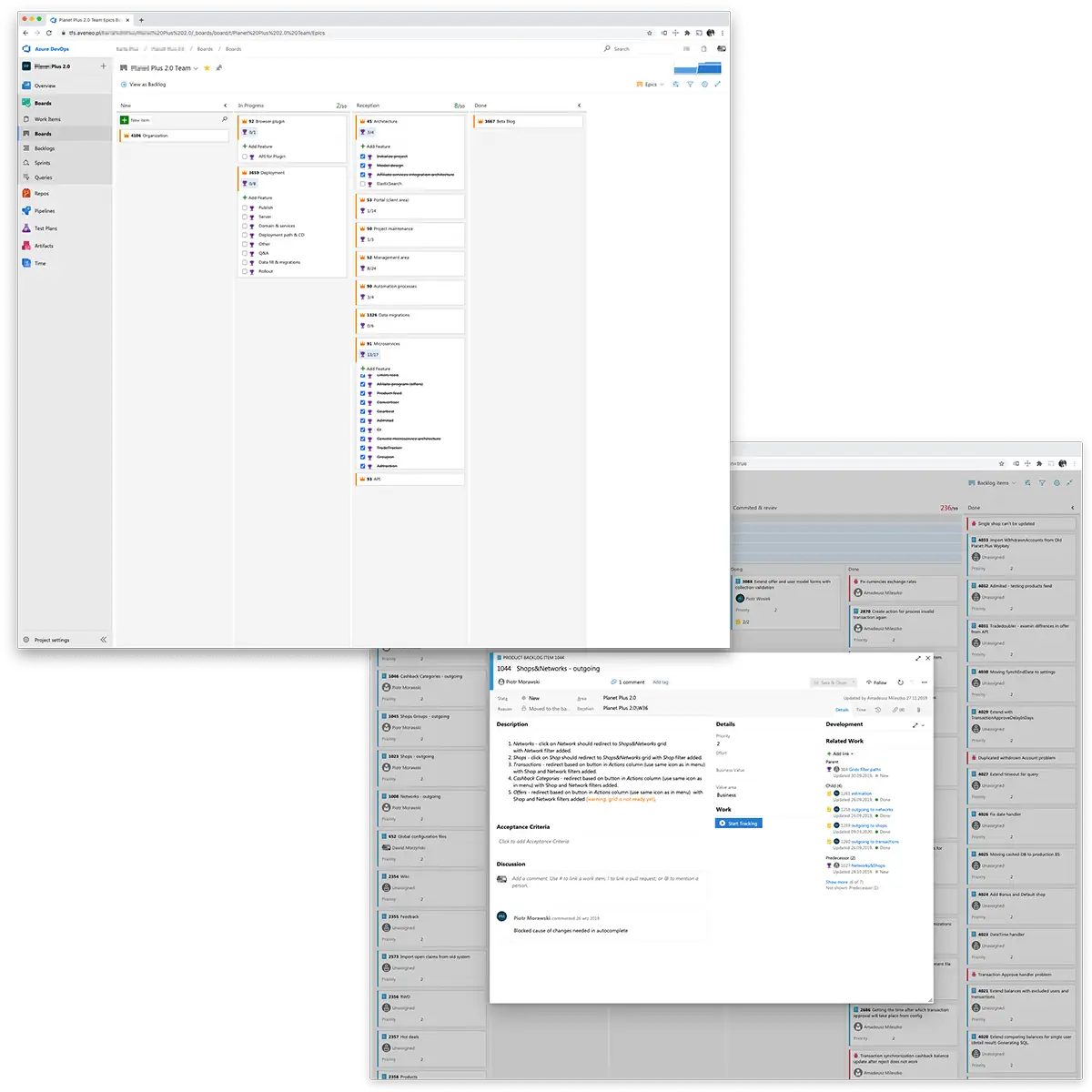Favorite the team board with star icon
Image resolution: width=1092 pixels, height=1092 pixels.
click(x=207, y=68)
